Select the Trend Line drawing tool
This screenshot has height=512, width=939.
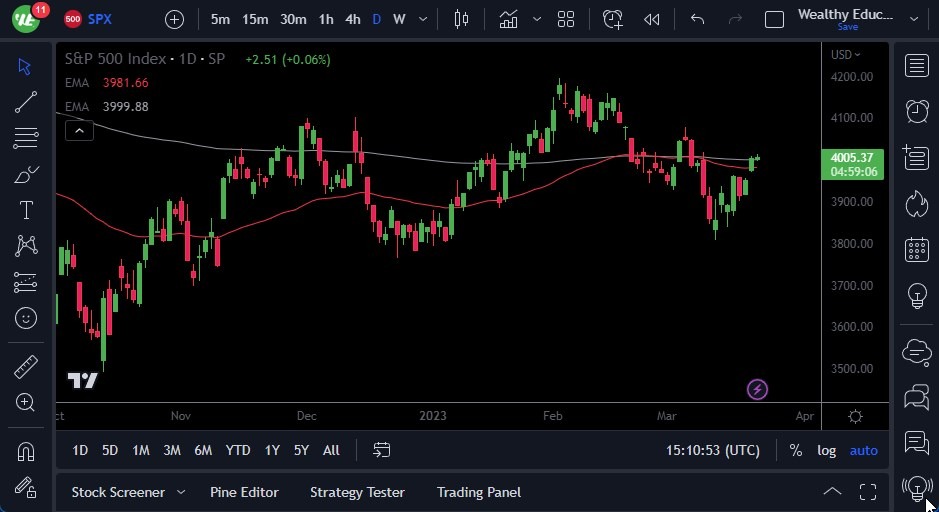click(26, 101)
